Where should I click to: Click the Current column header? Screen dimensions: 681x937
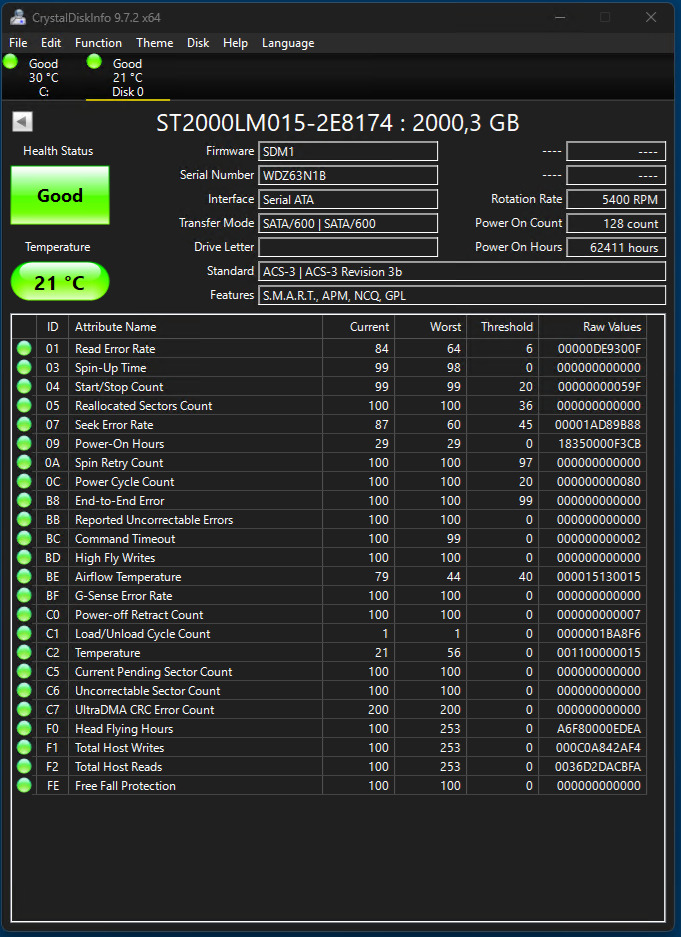point(358,327)
